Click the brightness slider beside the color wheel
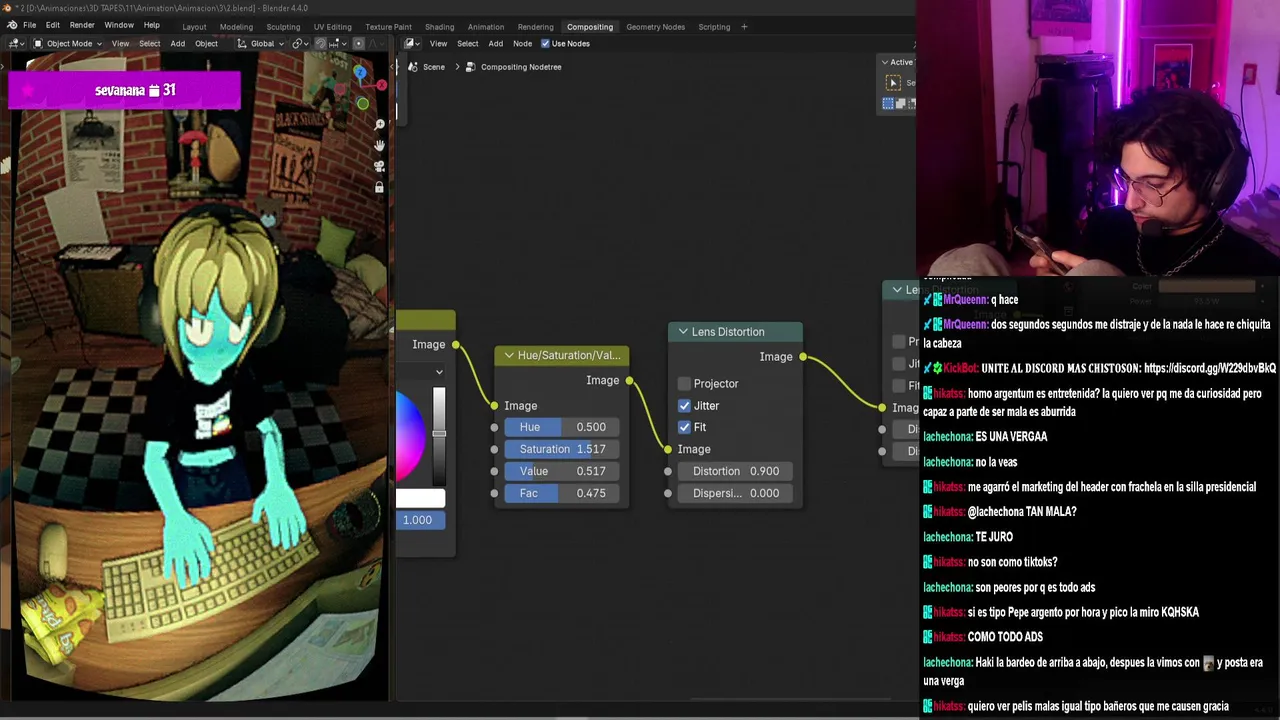Viewport: 1280px width, 720px height. point(439,436)
